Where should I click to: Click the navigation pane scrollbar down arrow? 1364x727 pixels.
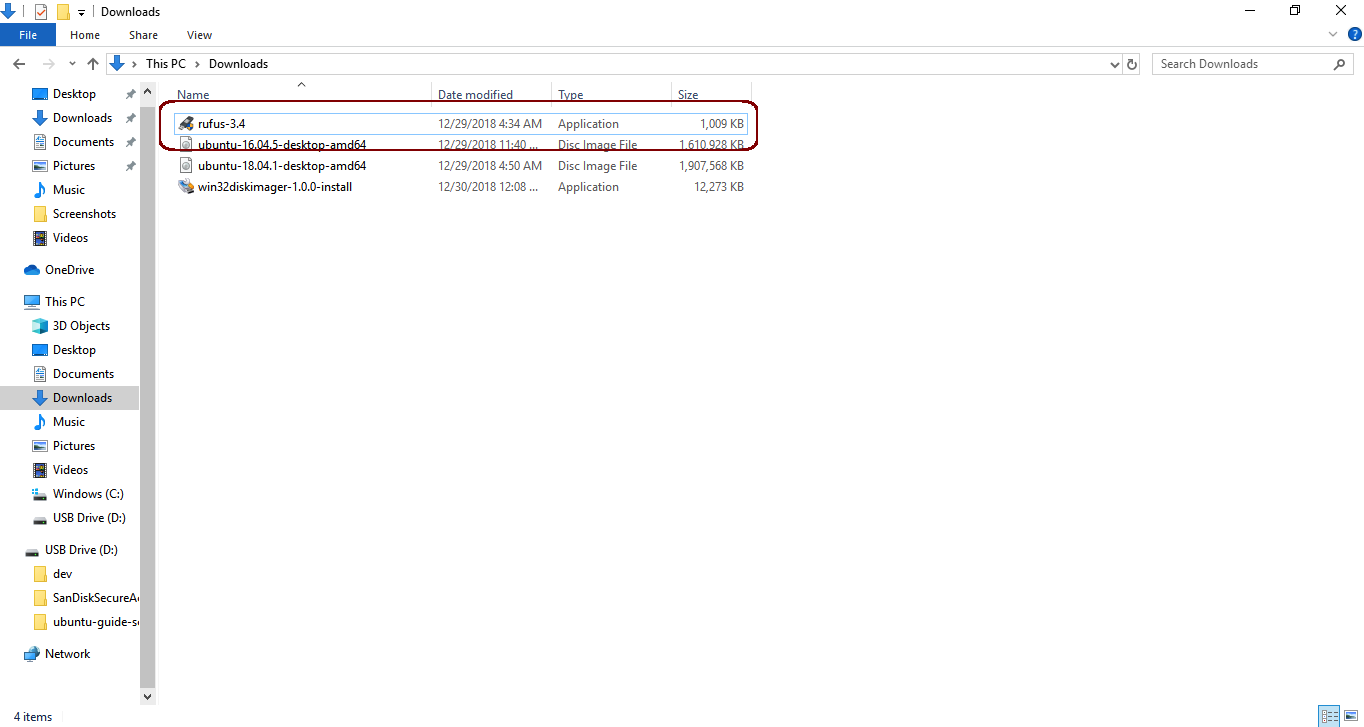(x=148, y=696)
